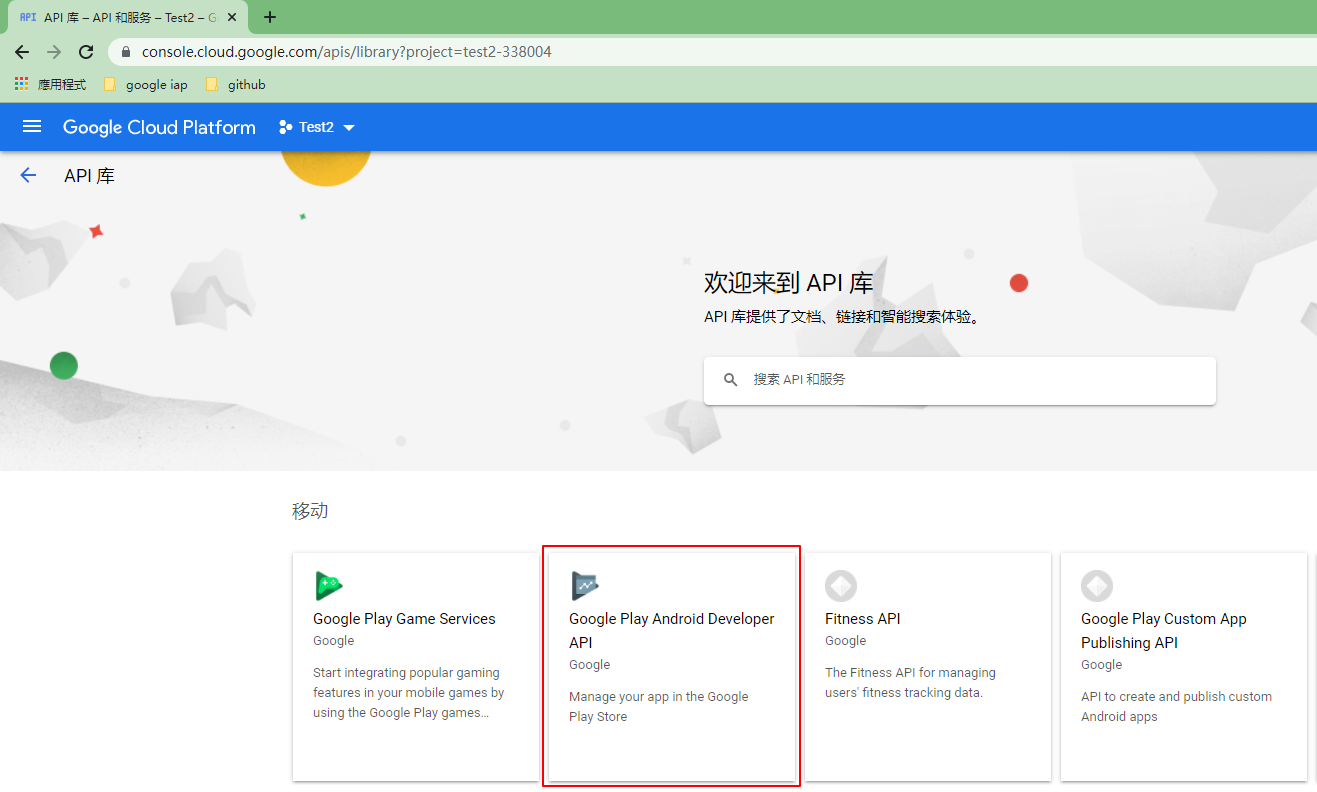Click the browser forward button
The image size is (1317, 792).
tap(54, 52)
